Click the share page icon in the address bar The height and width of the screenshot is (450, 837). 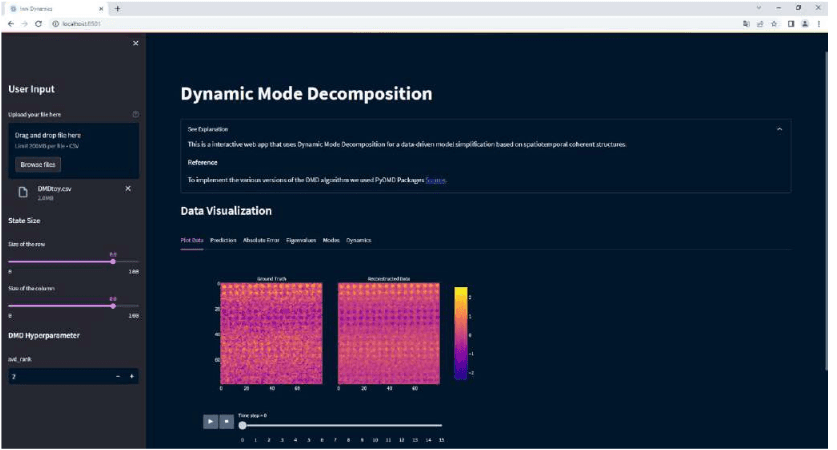[760, 23]
